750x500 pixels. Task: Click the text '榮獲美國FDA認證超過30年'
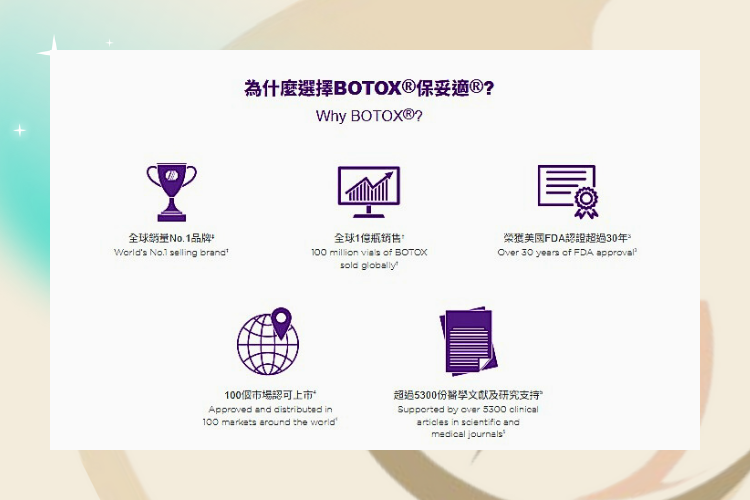(567, 238)
